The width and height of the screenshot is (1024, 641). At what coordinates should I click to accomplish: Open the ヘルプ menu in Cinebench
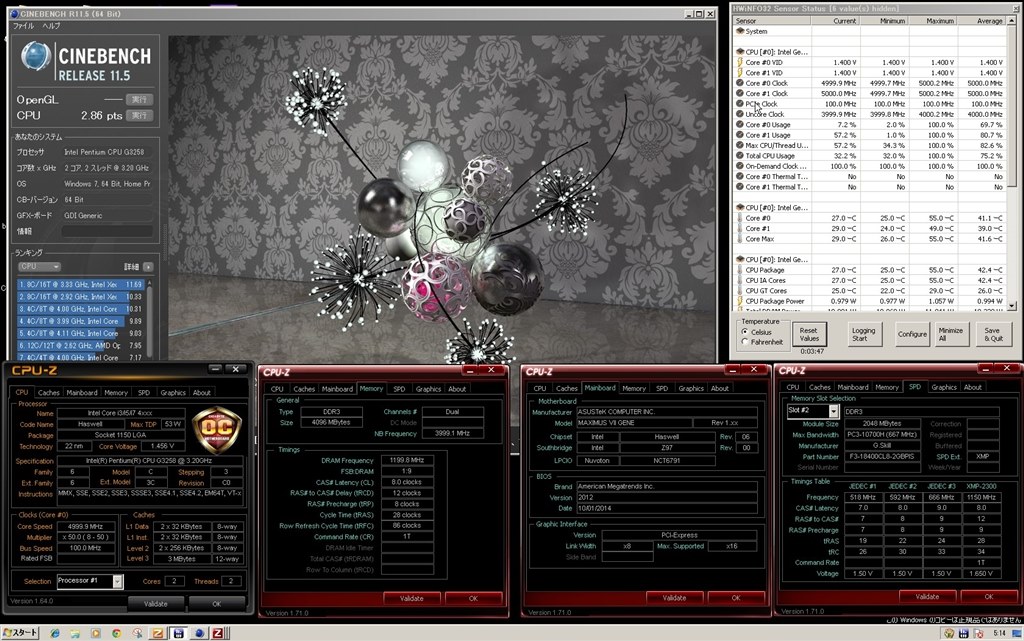(x=51, y=25)
